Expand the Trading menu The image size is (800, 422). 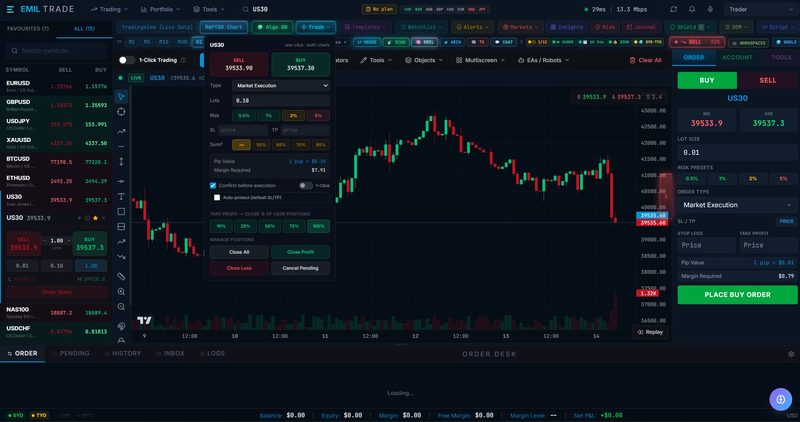tap(109, 9)
